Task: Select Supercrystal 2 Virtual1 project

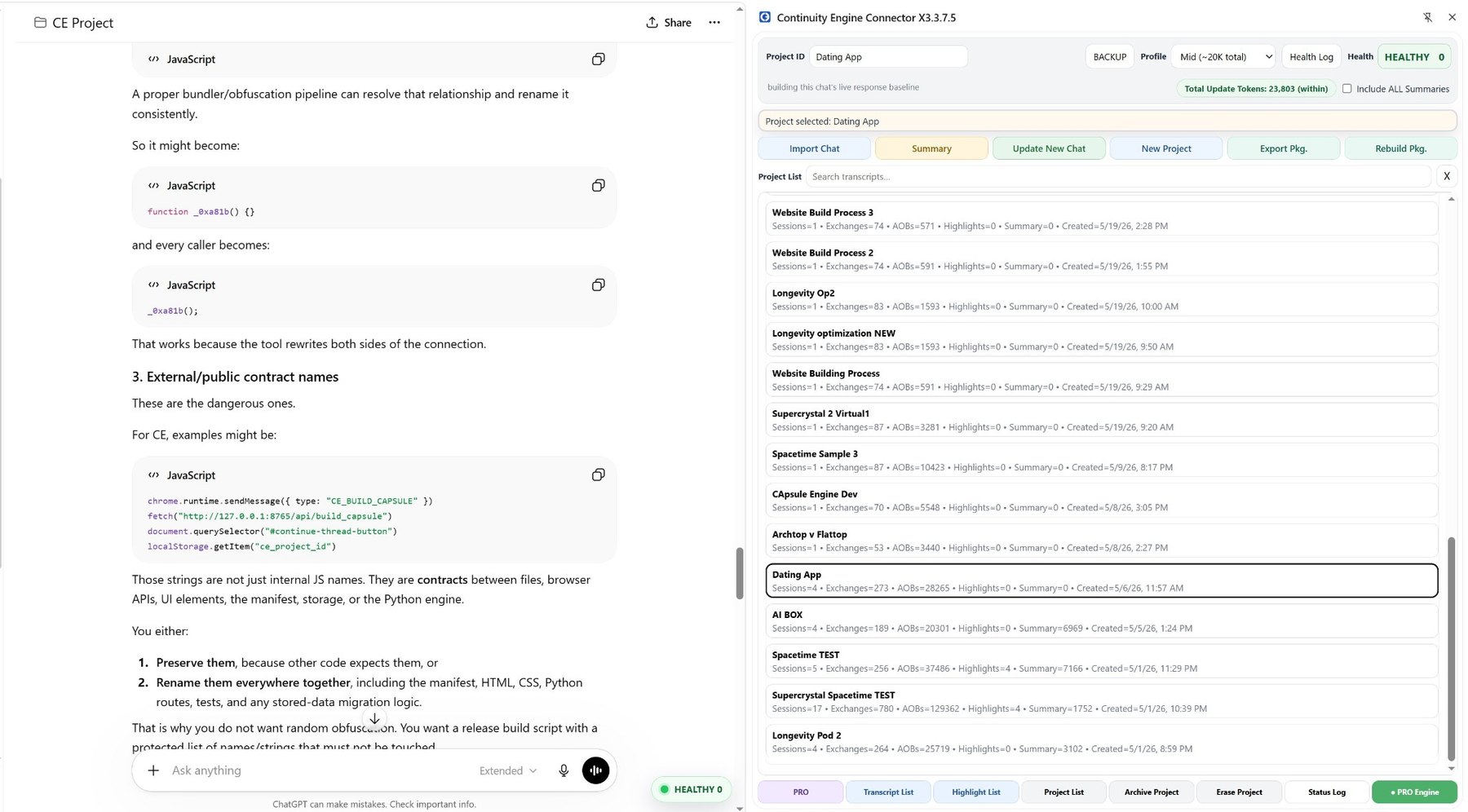Action: coord(1101,420)
